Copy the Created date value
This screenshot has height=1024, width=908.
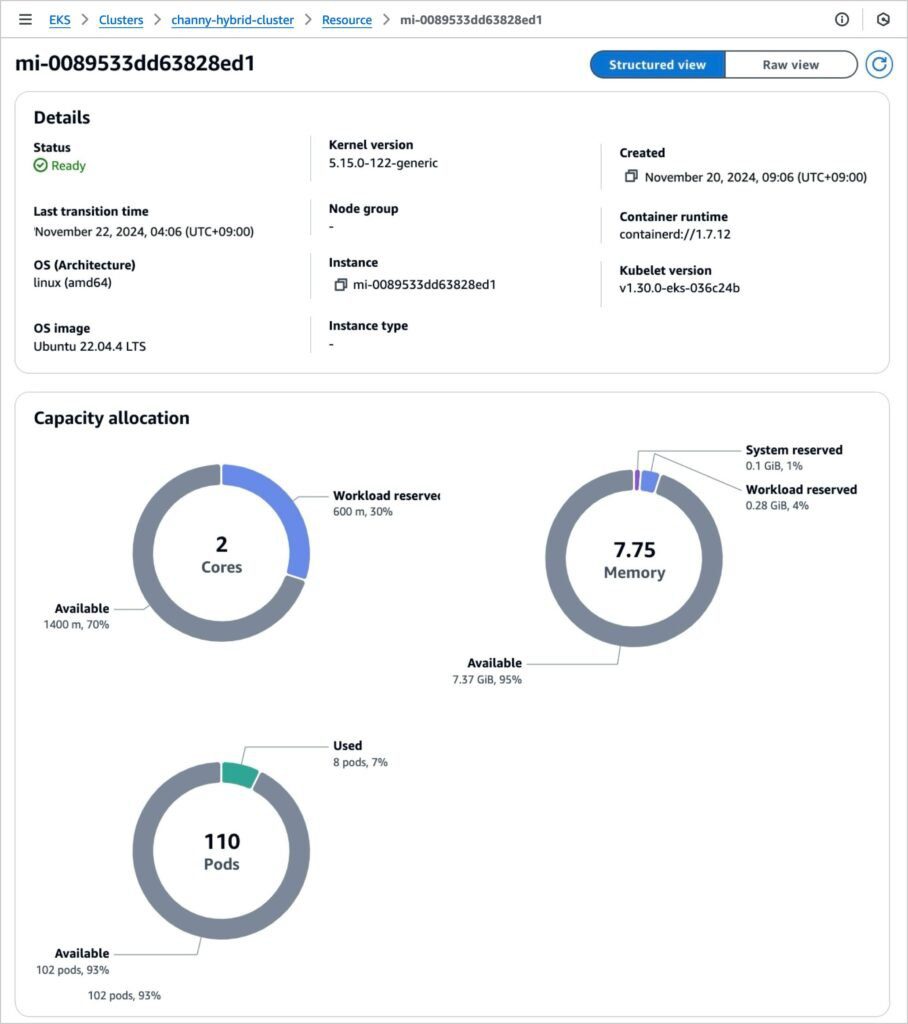click(631, 177)
